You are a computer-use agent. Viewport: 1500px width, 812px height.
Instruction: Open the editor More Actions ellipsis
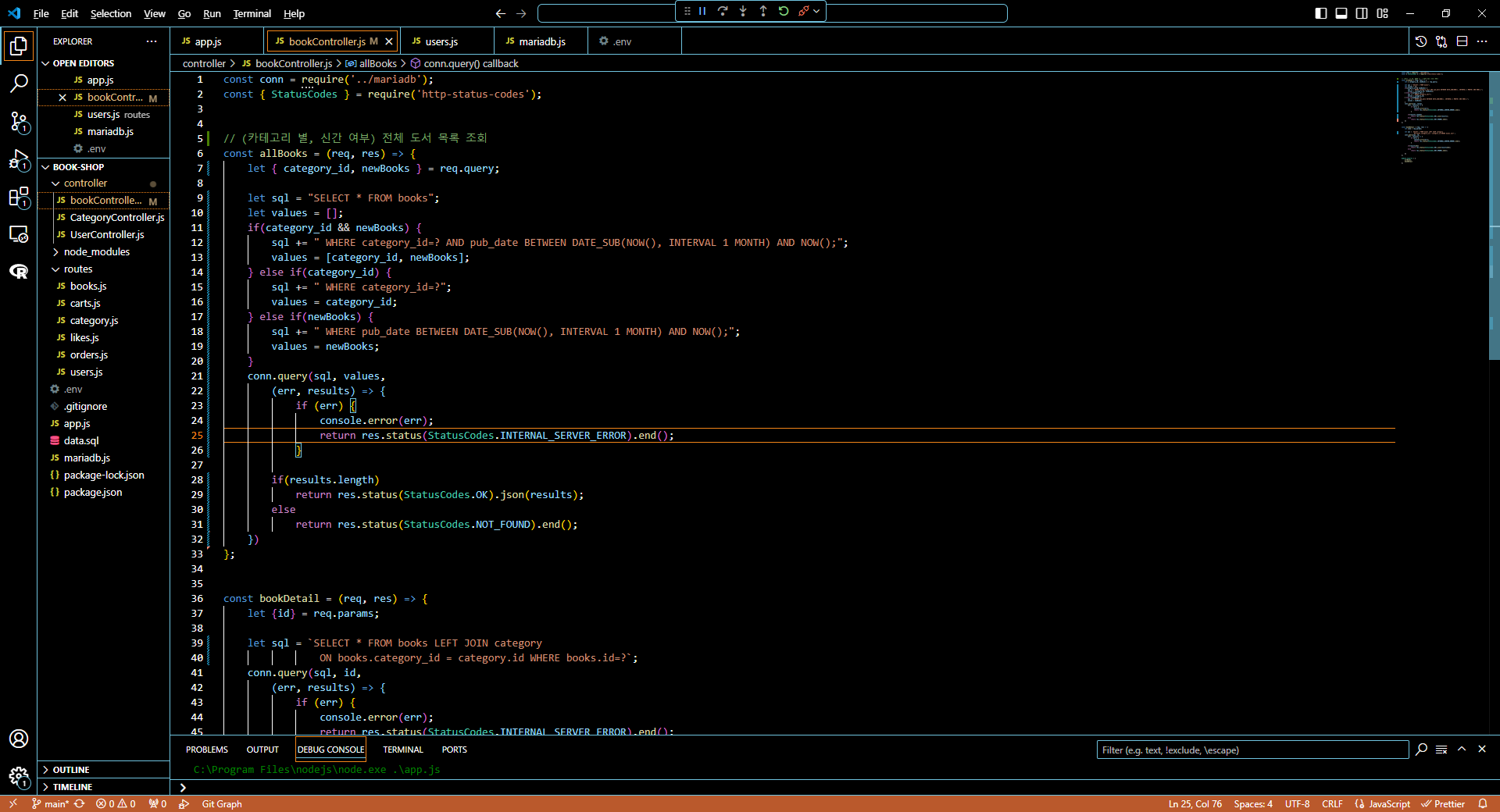[1482, 41]
